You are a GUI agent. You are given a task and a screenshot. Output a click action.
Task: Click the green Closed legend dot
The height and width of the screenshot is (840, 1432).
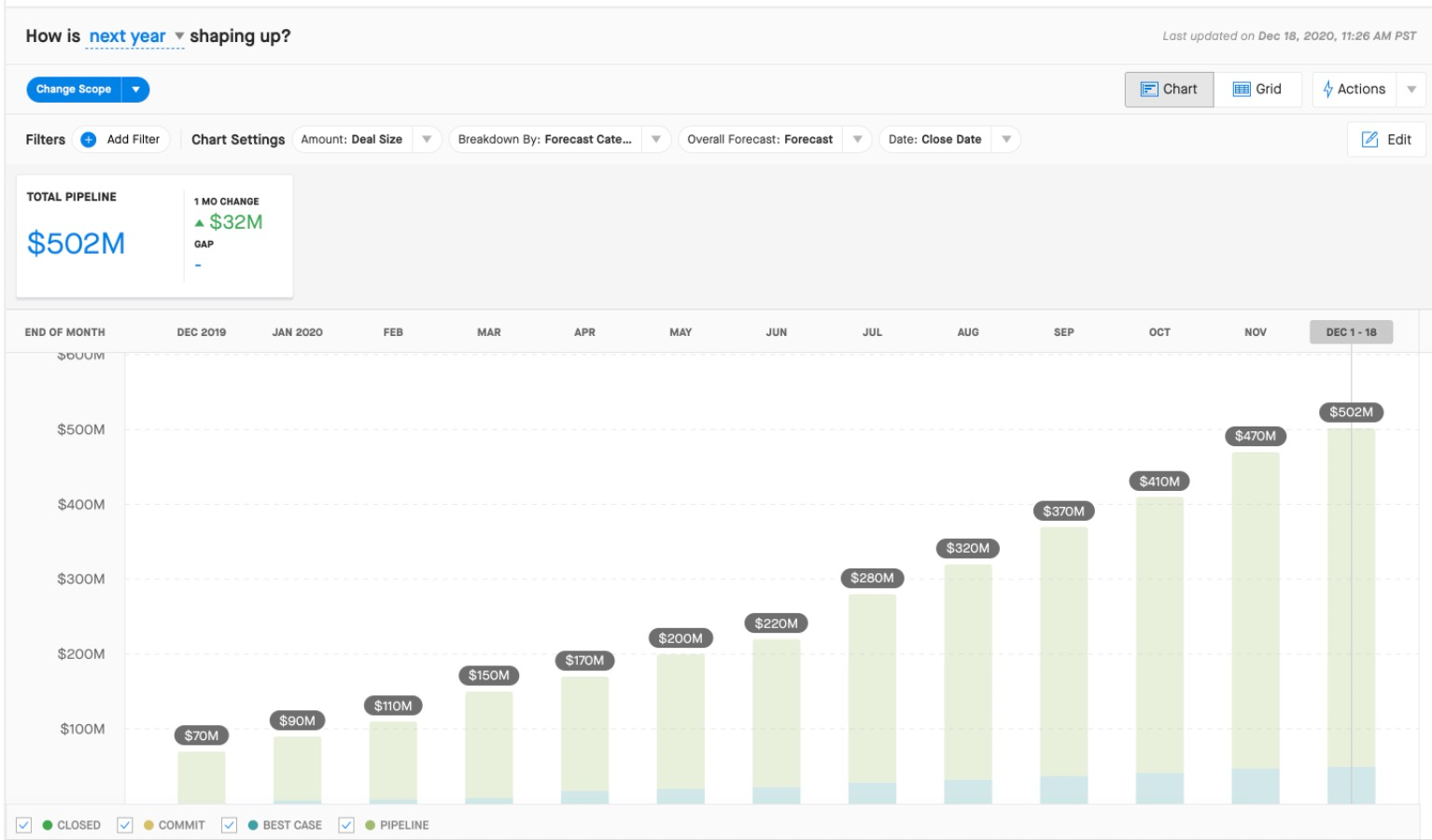click(48, 825)
